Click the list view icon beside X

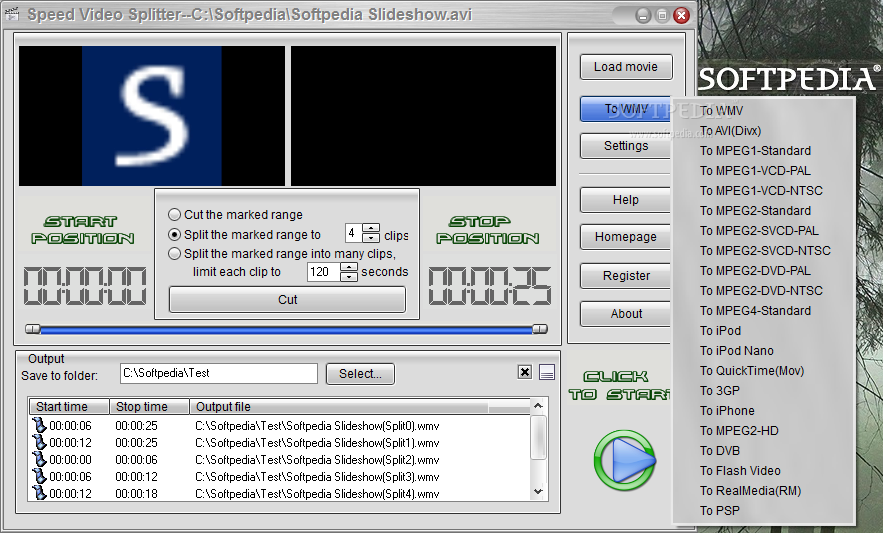pyautogui.click(x=547, y=372)
